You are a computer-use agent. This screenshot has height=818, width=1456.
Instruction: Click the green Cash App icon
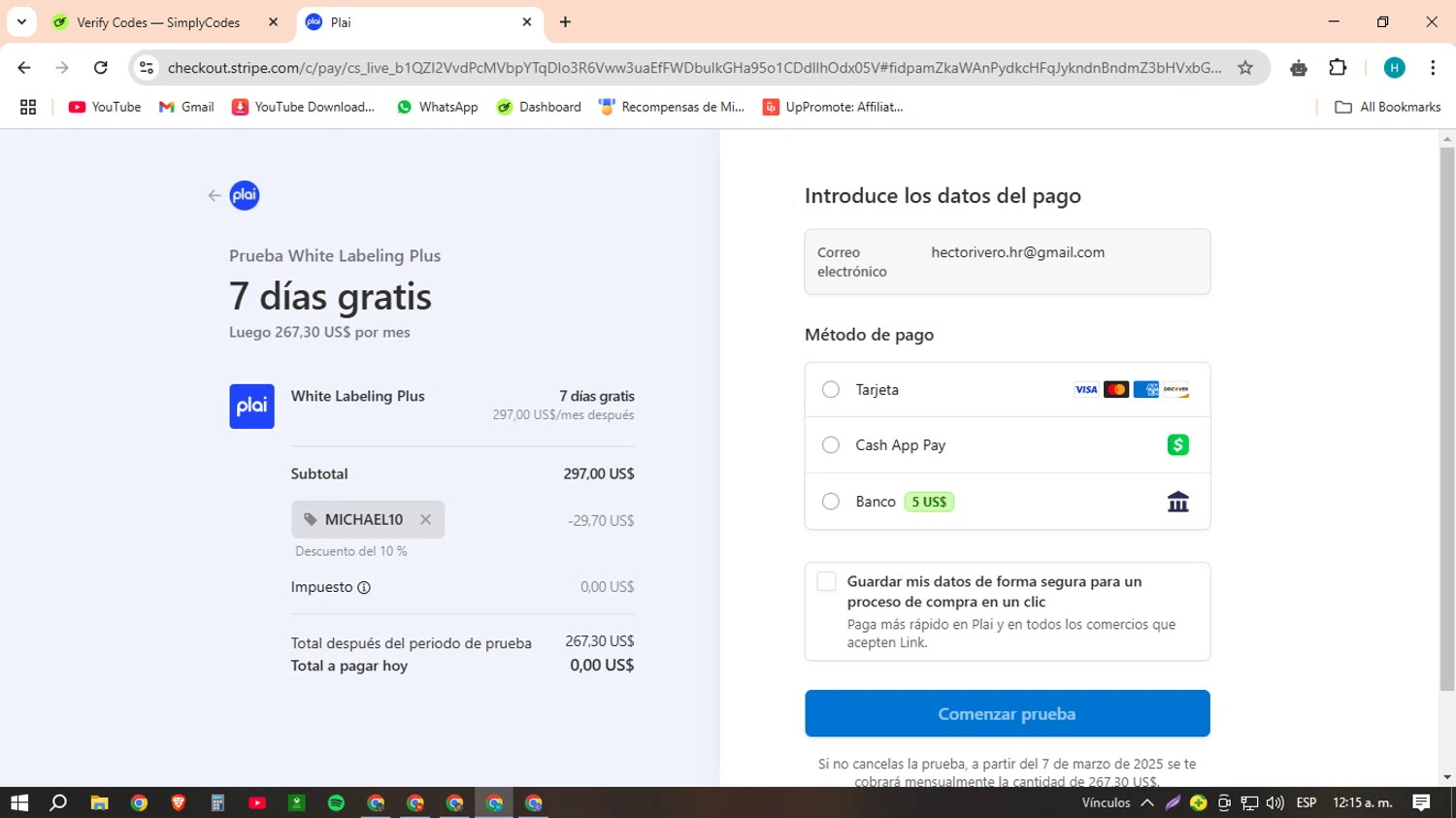(x=1178, y=444)
